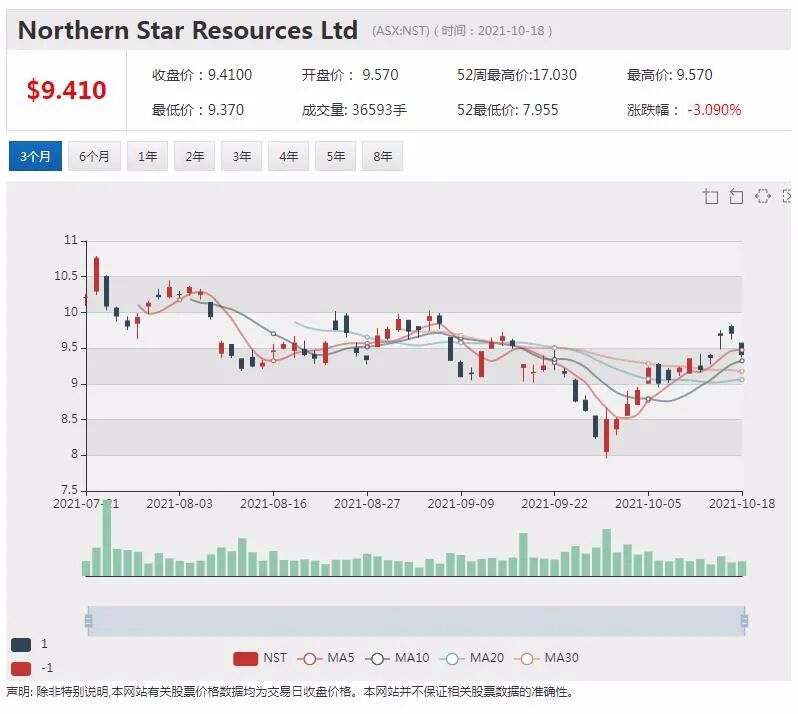Select the 4年 range tab
This screenshot has height=714, width=798.
click(x=288, y=156)
